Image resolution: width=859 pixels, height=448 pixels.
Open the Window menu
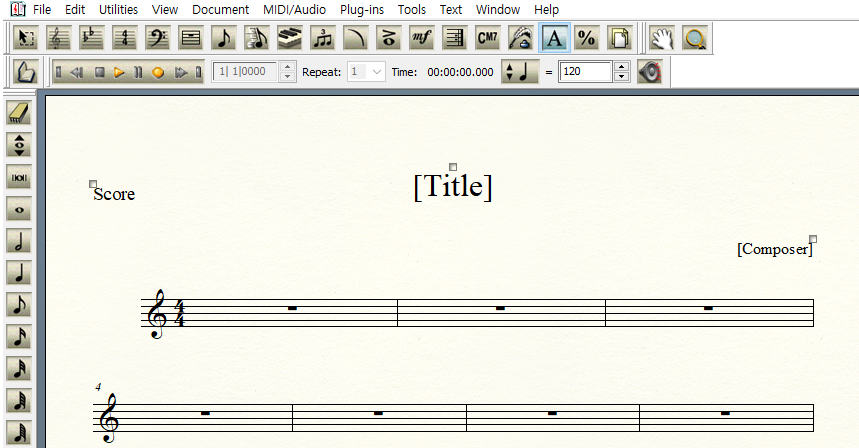[x=497, y=9]
